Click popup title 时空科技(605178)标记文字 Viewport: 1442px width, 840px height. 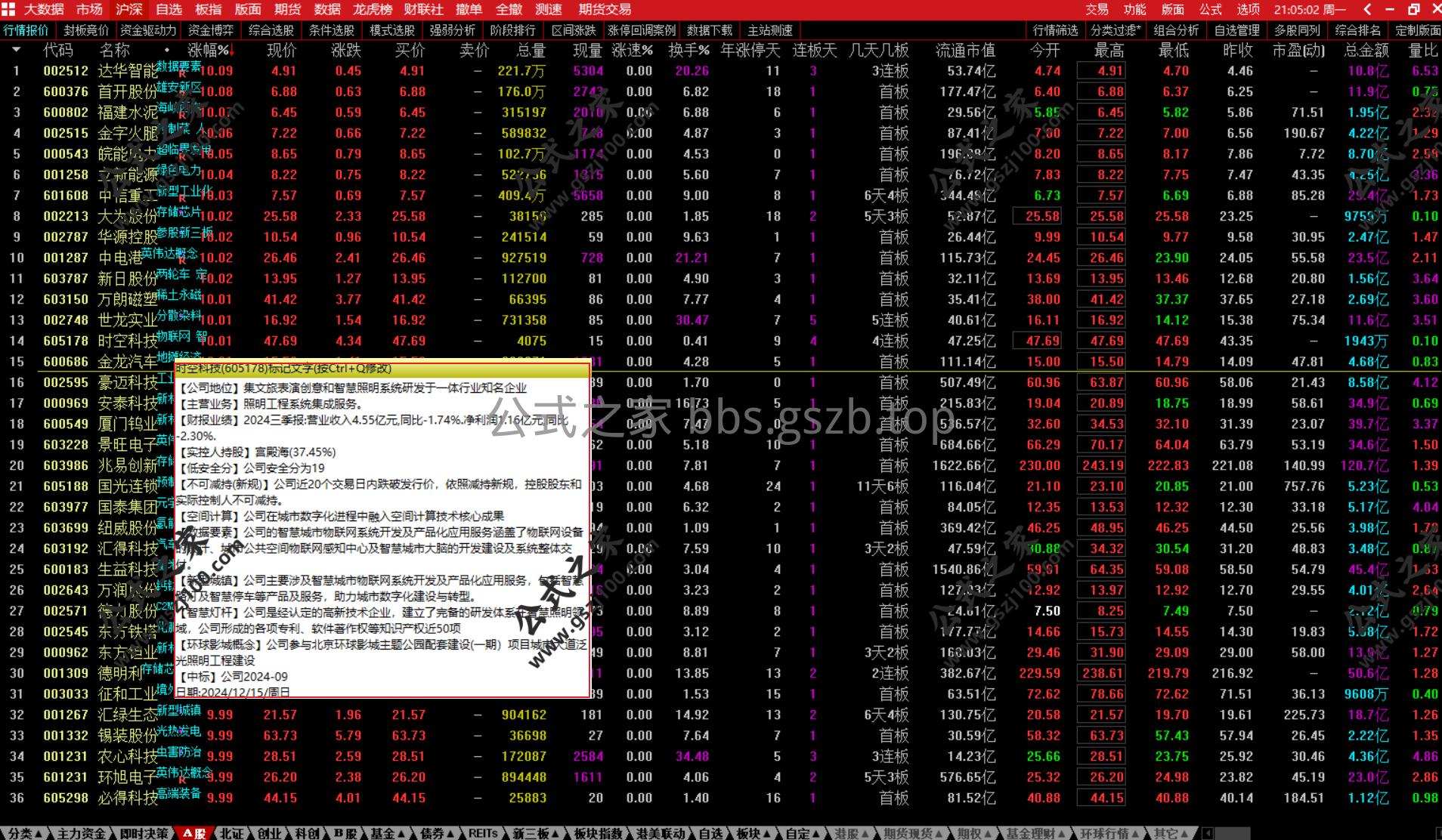point(284,369)
